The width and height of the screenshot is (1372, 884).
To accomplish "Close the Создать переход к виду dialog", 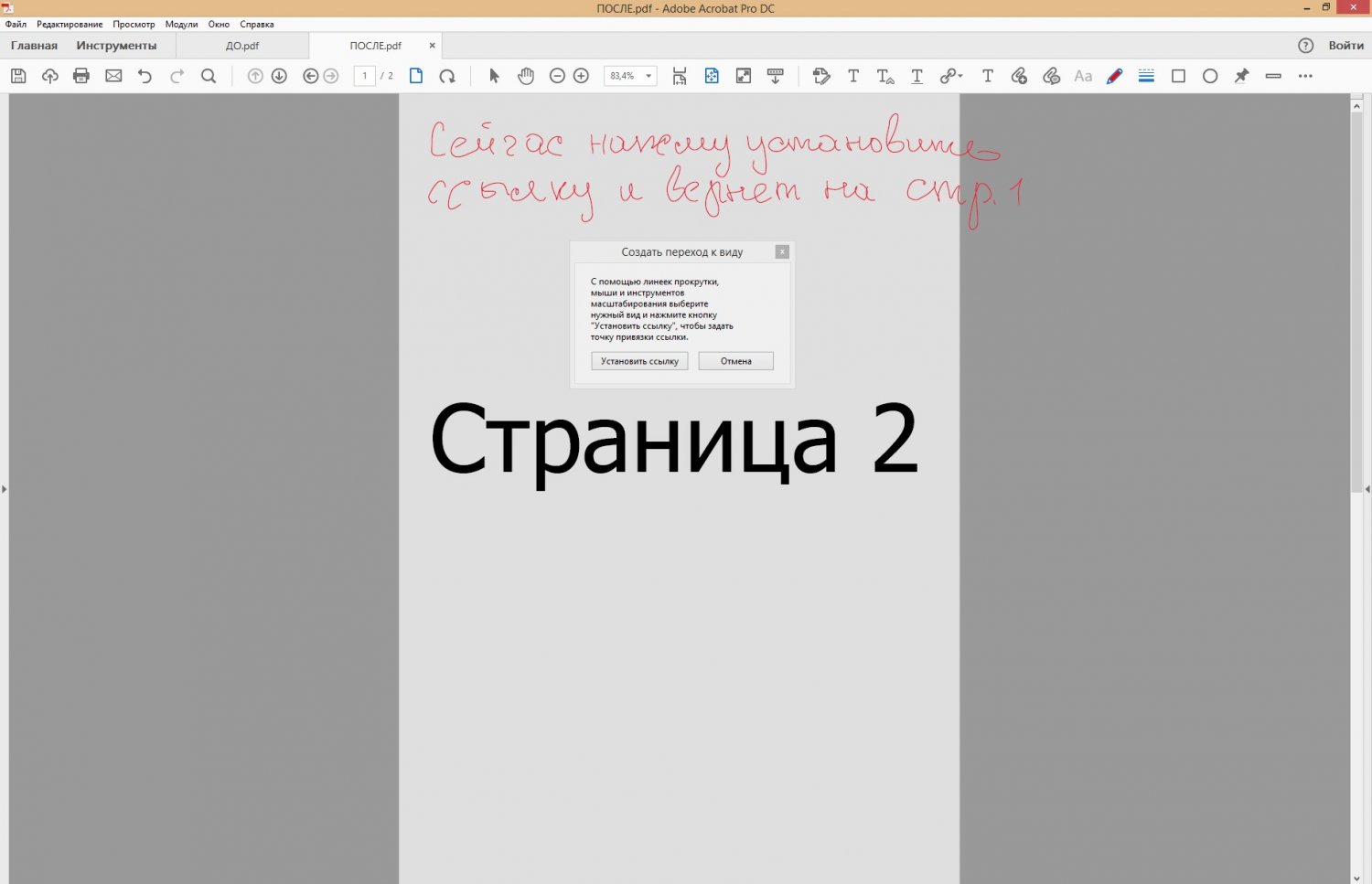I will (x=782, y=251).
